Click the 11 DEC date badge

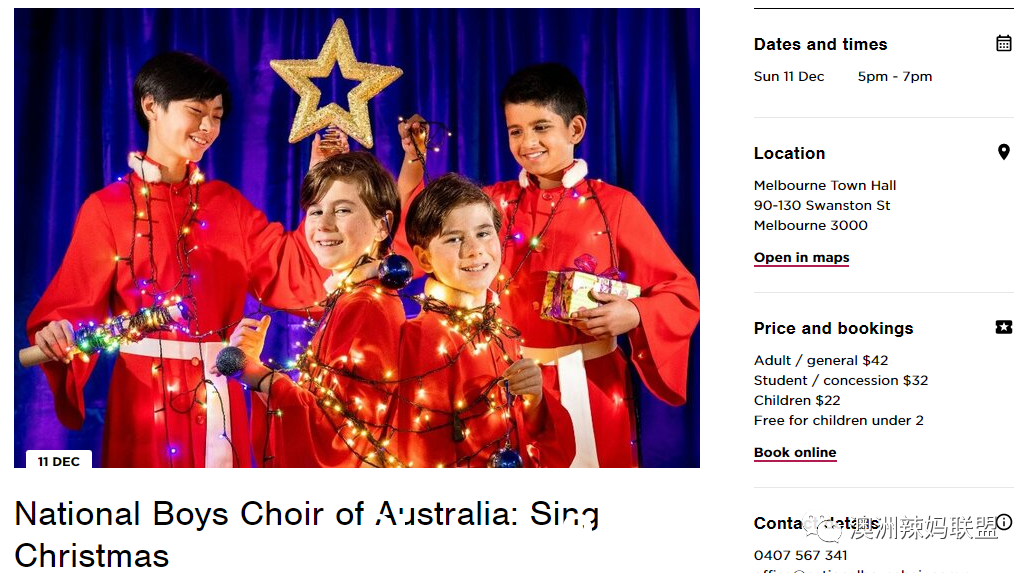(x=59, y=461)
